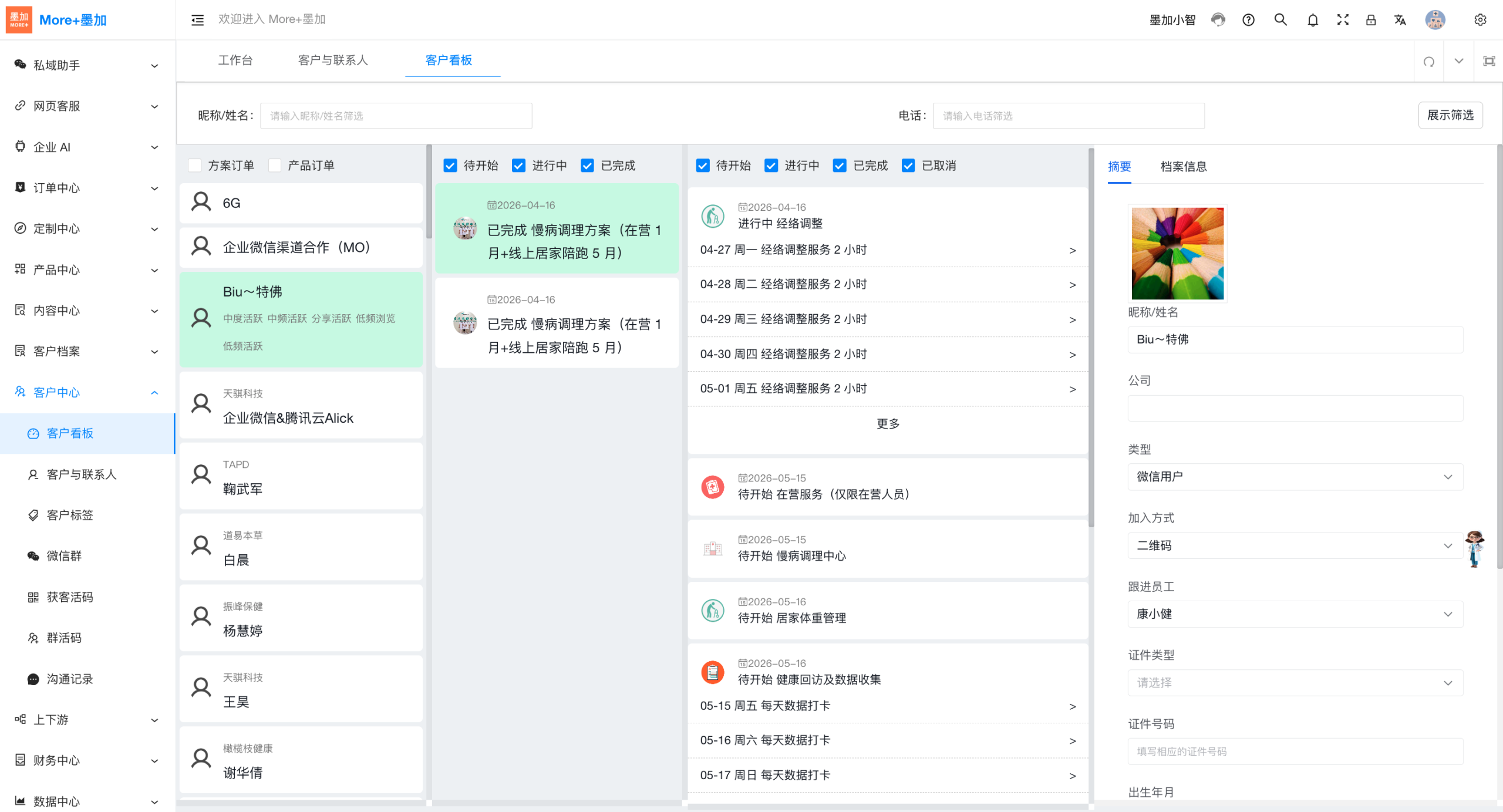Viewport: 1503px width, 812px height.
Task: Check the 产品订单 checkbox
Action: [x=275, y=166]
